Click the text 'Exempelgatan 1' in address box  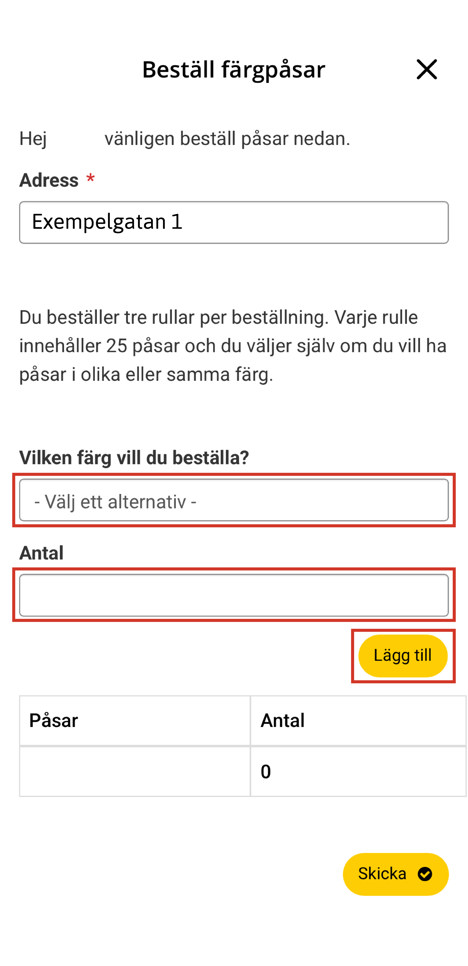[107, 222]
